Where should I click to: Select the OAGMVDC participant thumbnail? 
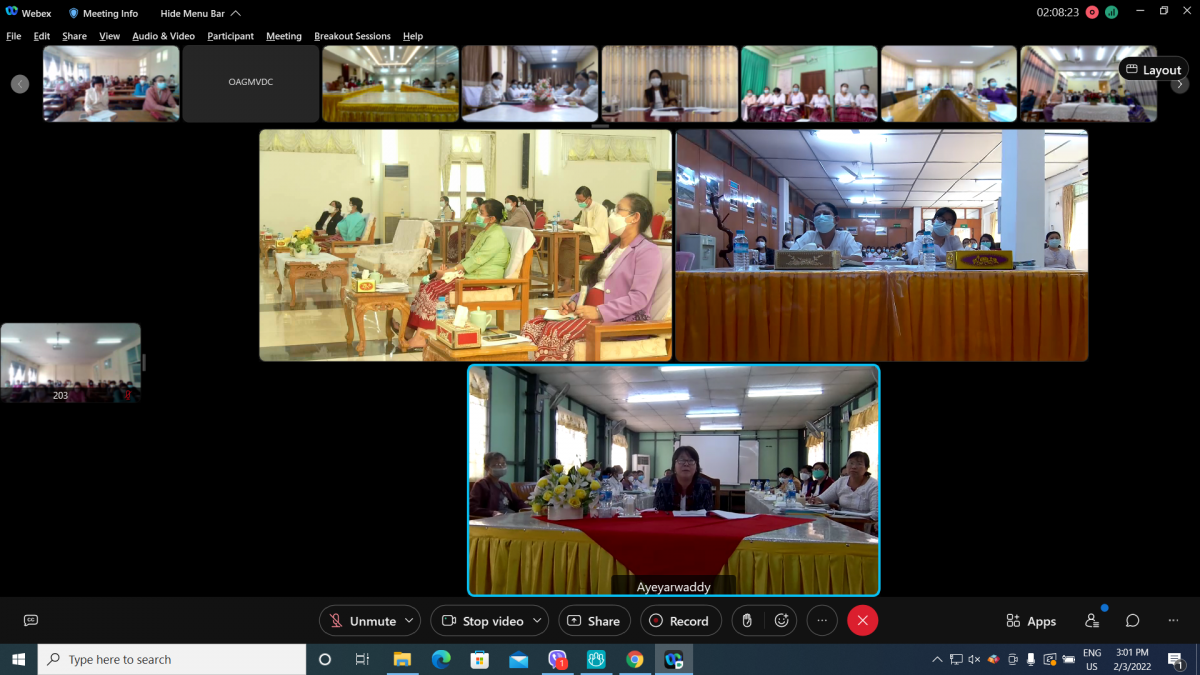[250, 83]
